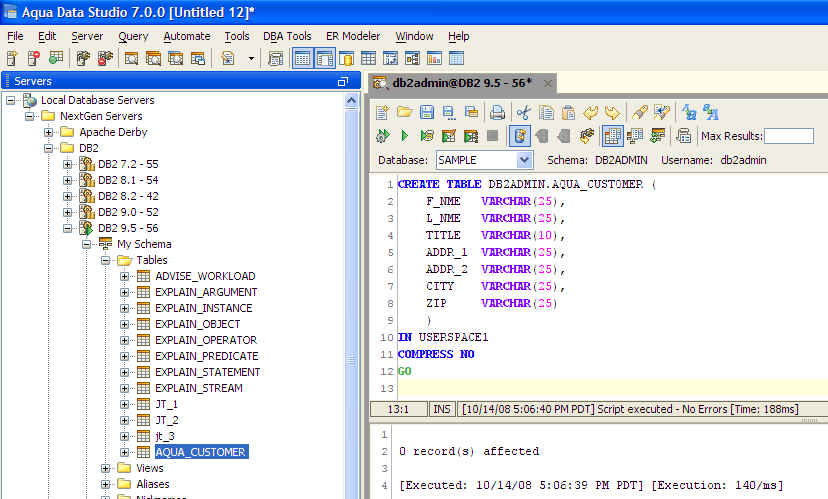Viewport: 828px width, 499px height.
Task: Click the copy icon in editor toolbar
Action: [x=546, y=112]
